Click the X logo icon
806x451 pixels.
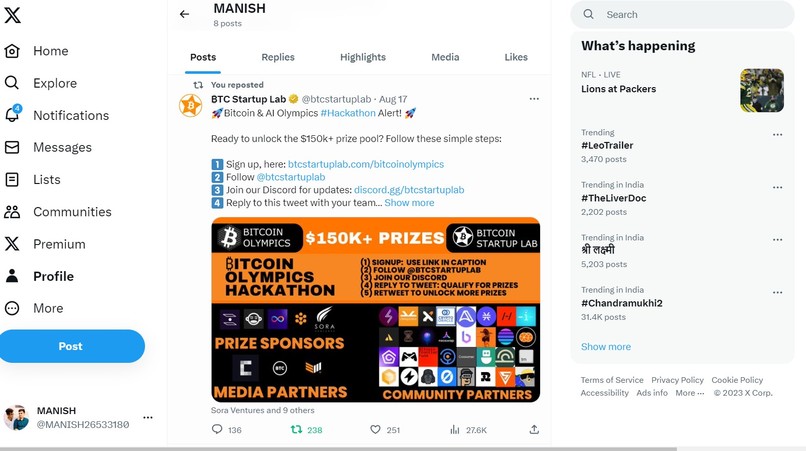(12, 14)
